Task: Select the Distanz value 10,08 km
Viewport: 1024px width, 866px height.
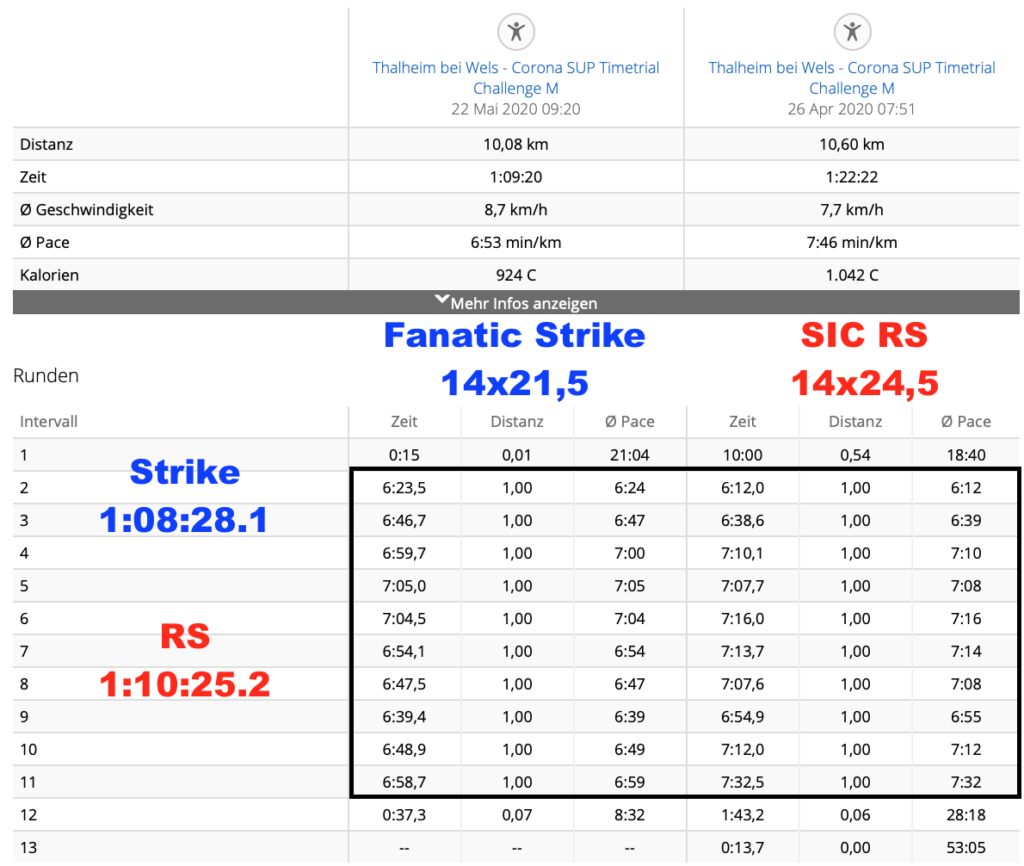Action: click(x=516, y=144)
